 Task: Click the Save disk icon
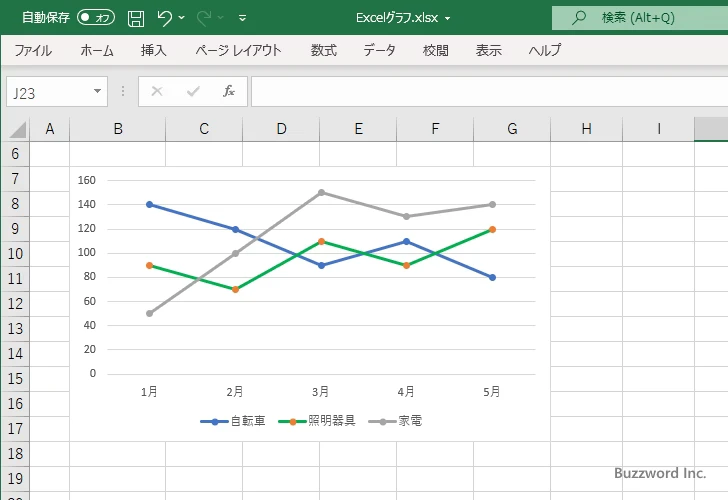(136, 18)
